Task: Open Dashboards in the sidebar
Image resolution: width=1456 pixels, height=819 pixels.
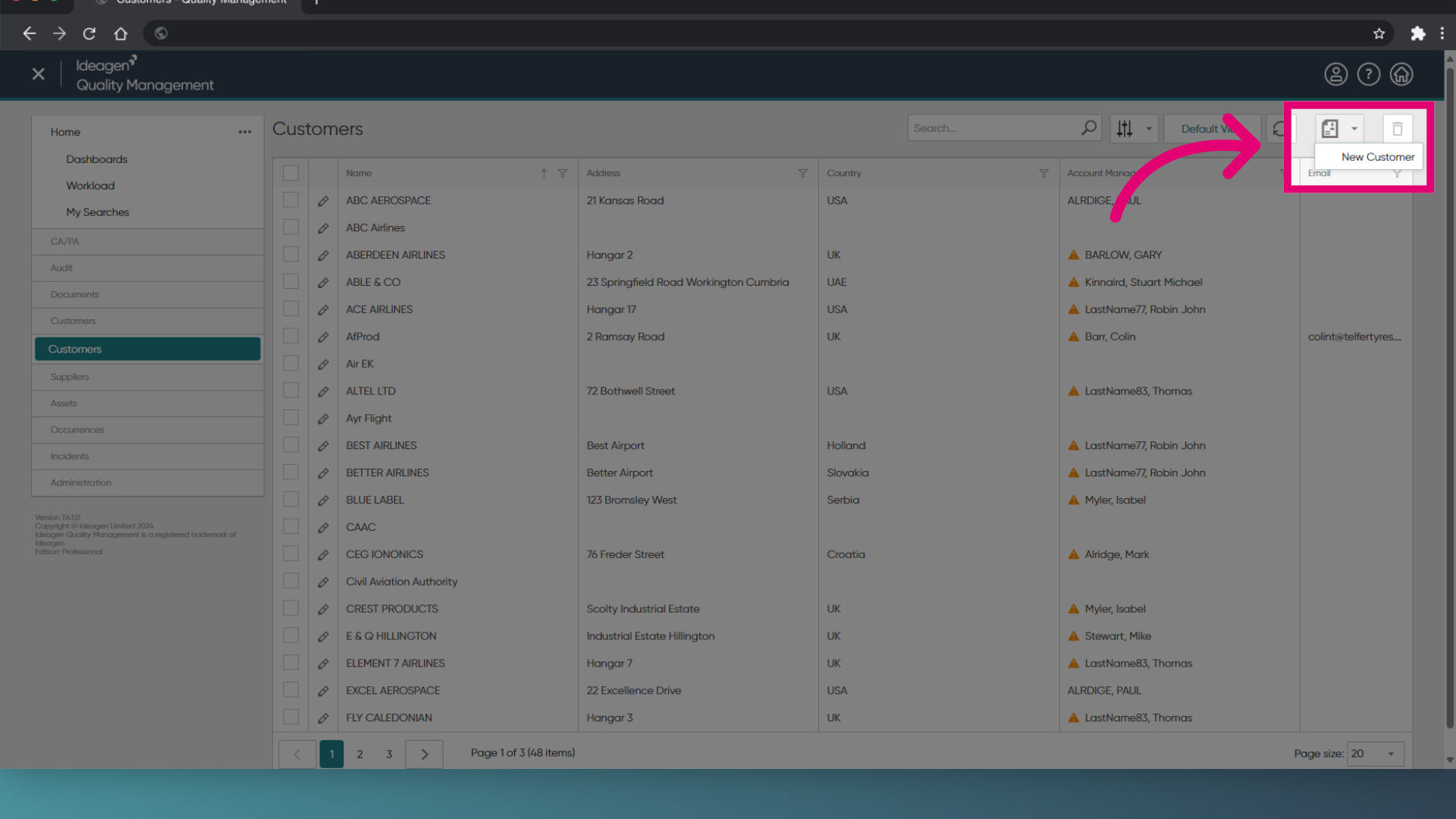Action: (x=96, y=159)
